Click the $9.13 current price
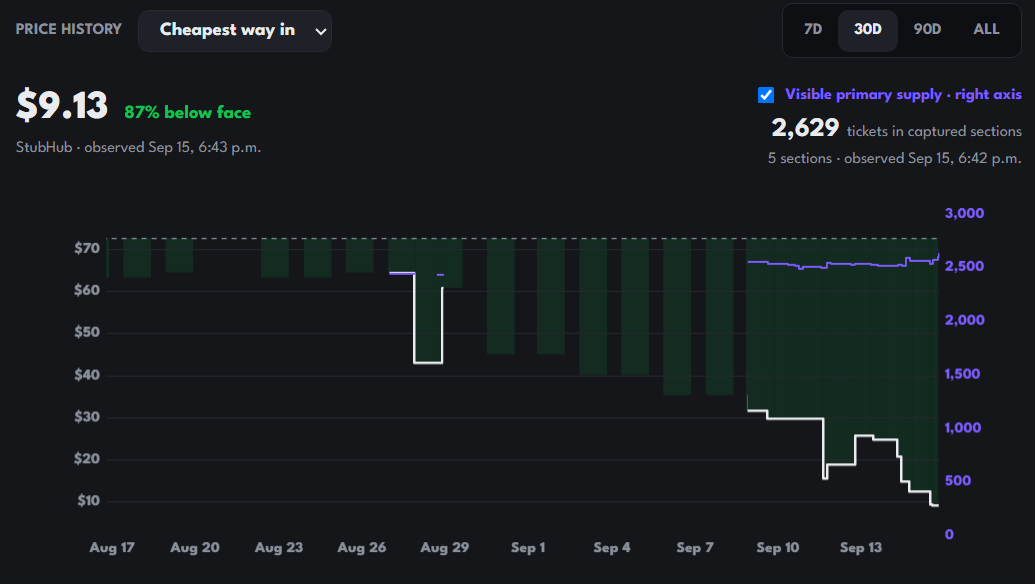1035x584 pixels. [x=61, y=106]
